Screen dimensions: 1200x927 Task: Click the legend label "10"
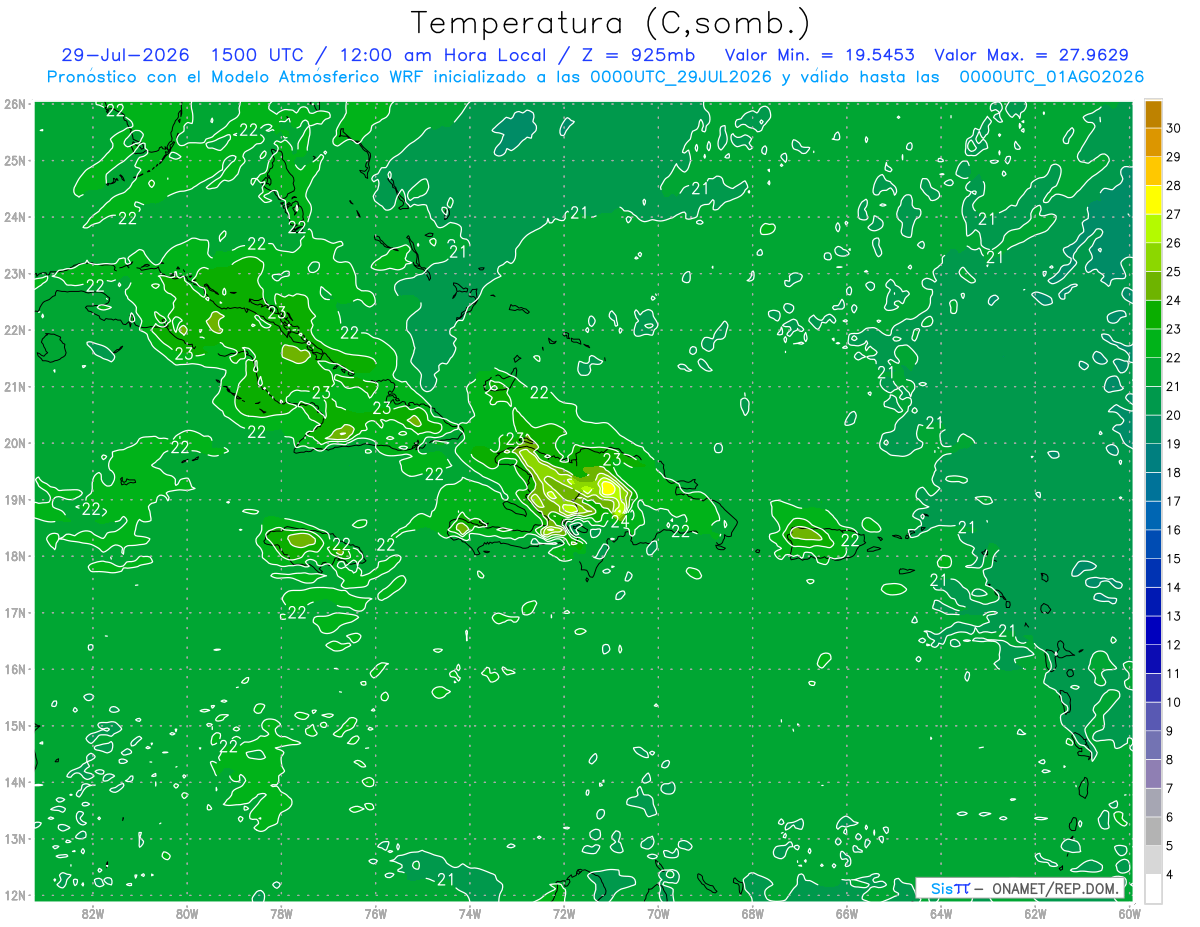pyautogui.click(x=1173, y=702)
